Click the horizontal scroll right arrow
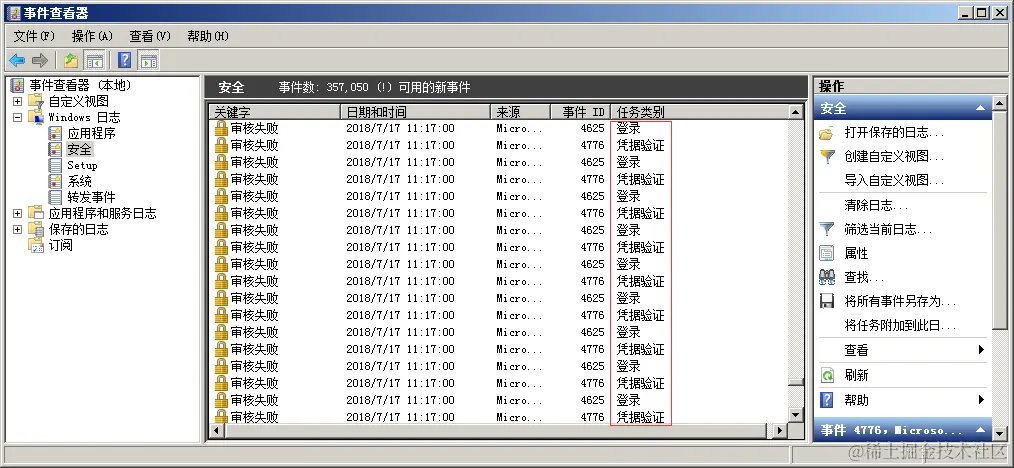Viewport: 1014px width, 468px height. click(780, 430)
